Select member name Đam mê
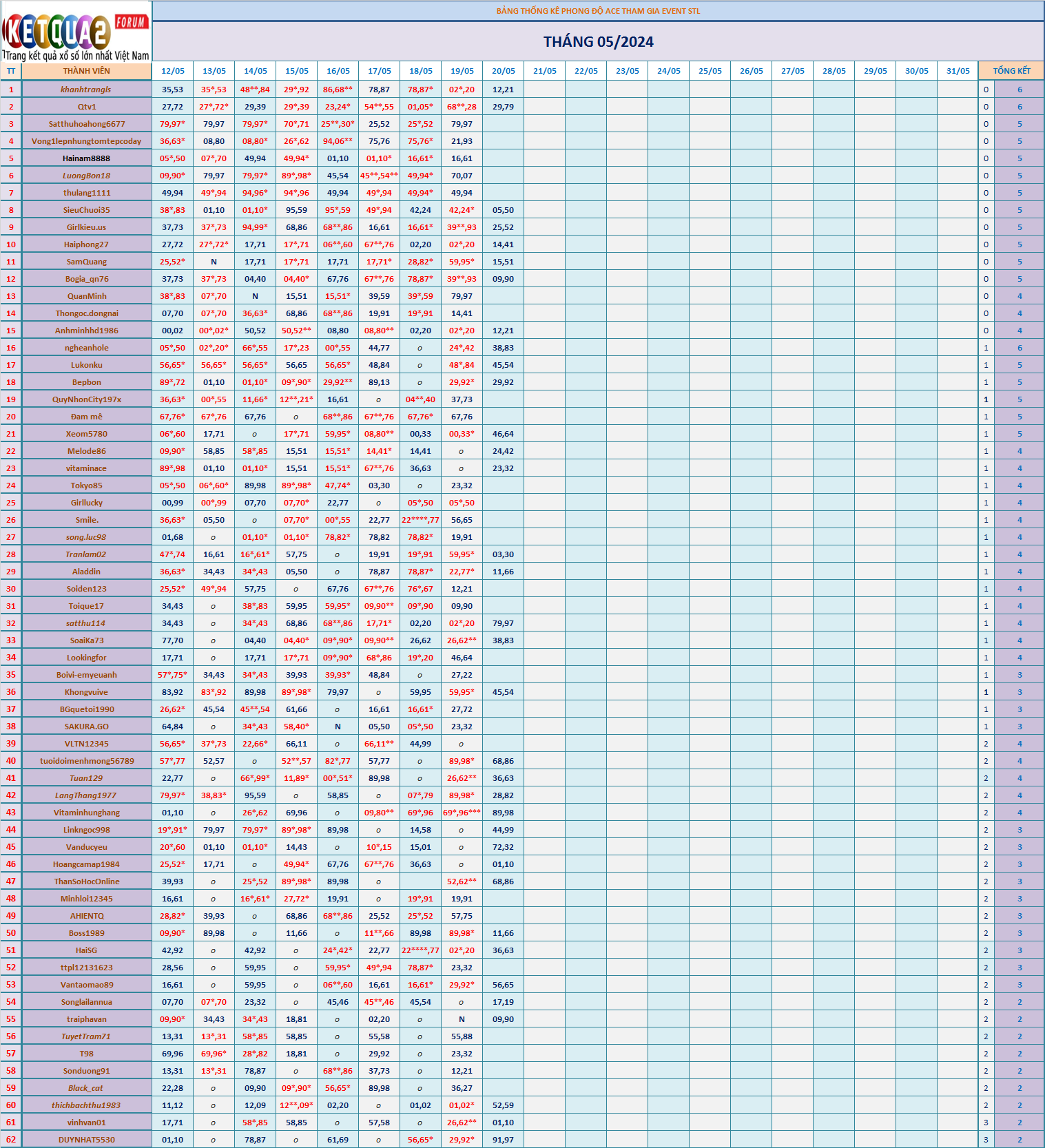The image size is (1045, 1148). tap(87, 417)
